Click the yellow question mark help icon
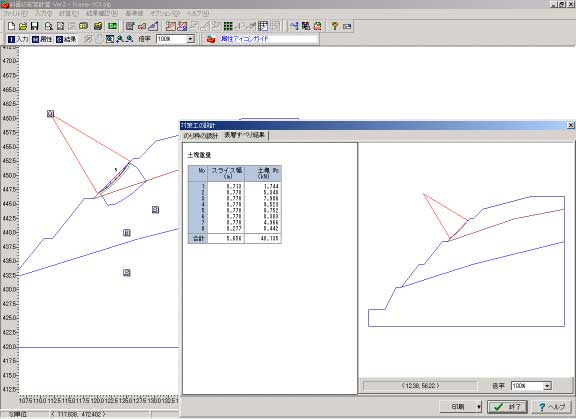 click(x=334, y=26)
